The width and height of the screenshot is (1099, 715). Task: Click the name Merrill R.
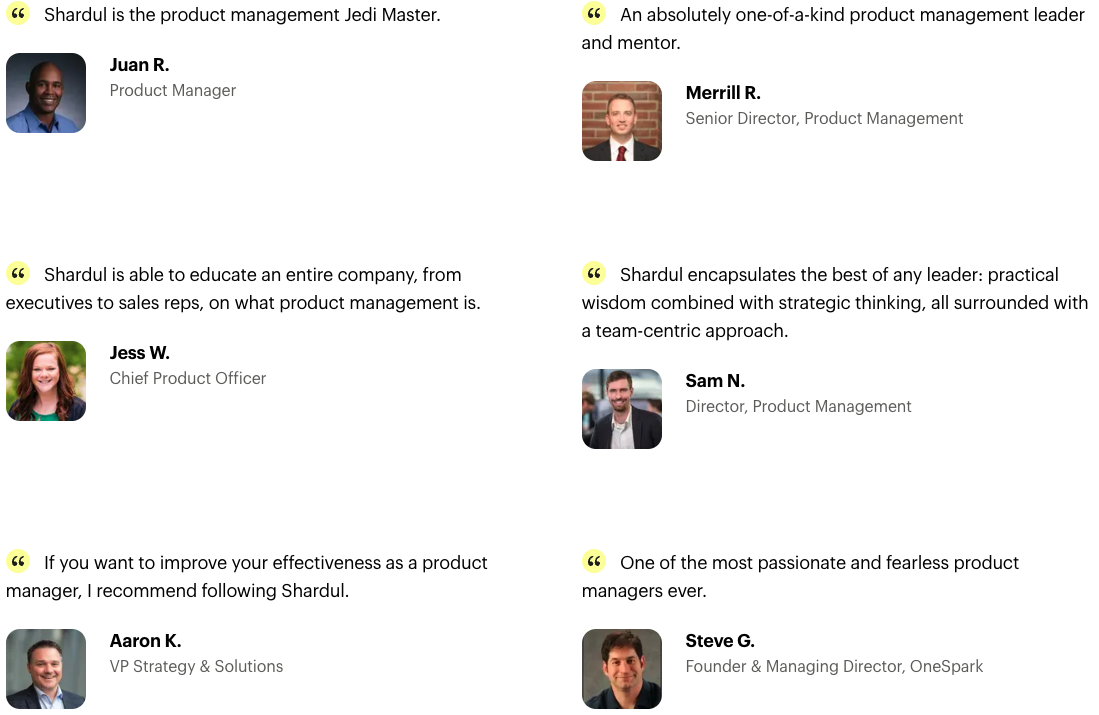coord(723,93)
